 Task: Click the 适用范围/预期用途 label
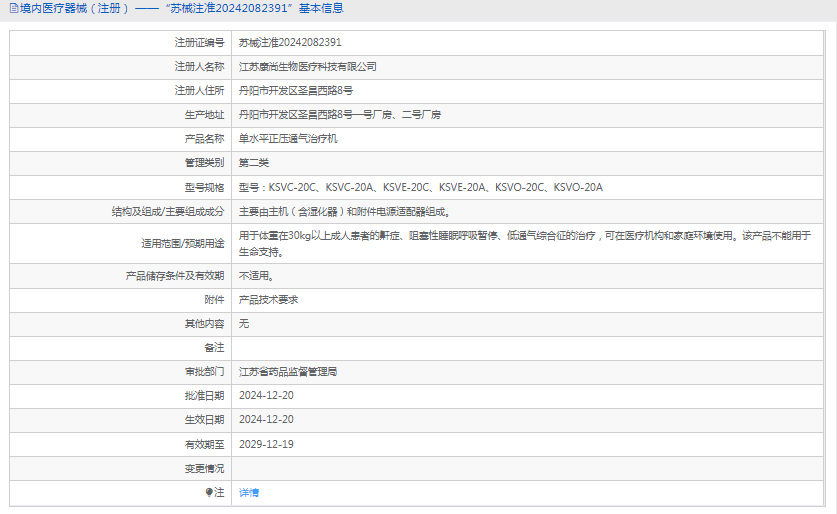tap(183, 244)
